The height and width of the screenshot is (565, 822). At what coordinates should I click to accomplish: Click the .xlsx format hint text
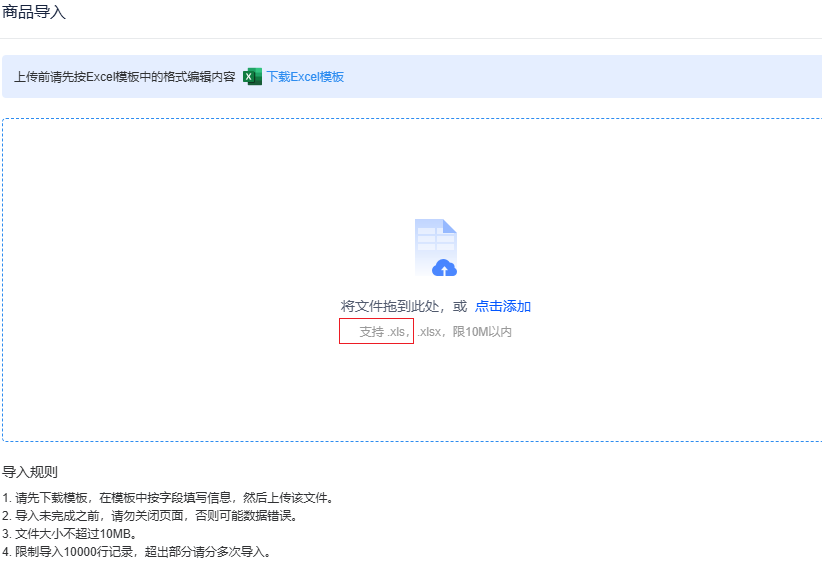point(430,332)
